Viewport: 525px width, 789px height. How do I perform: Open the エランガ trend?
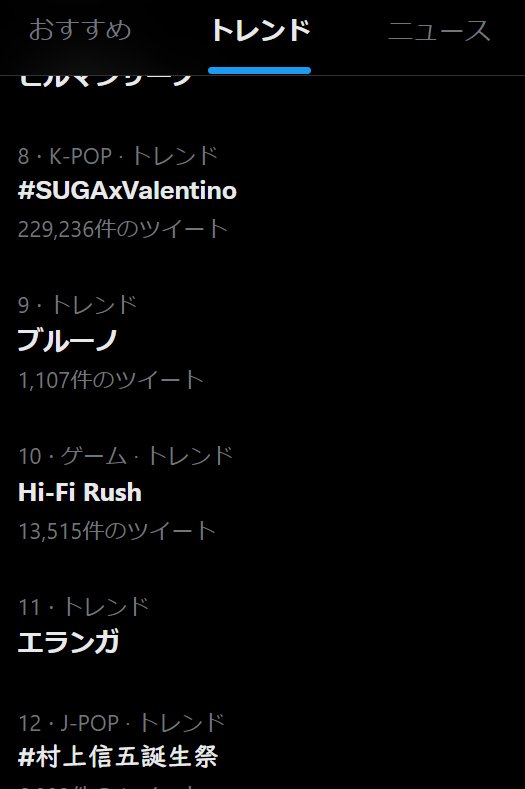(x=68, y=642)
